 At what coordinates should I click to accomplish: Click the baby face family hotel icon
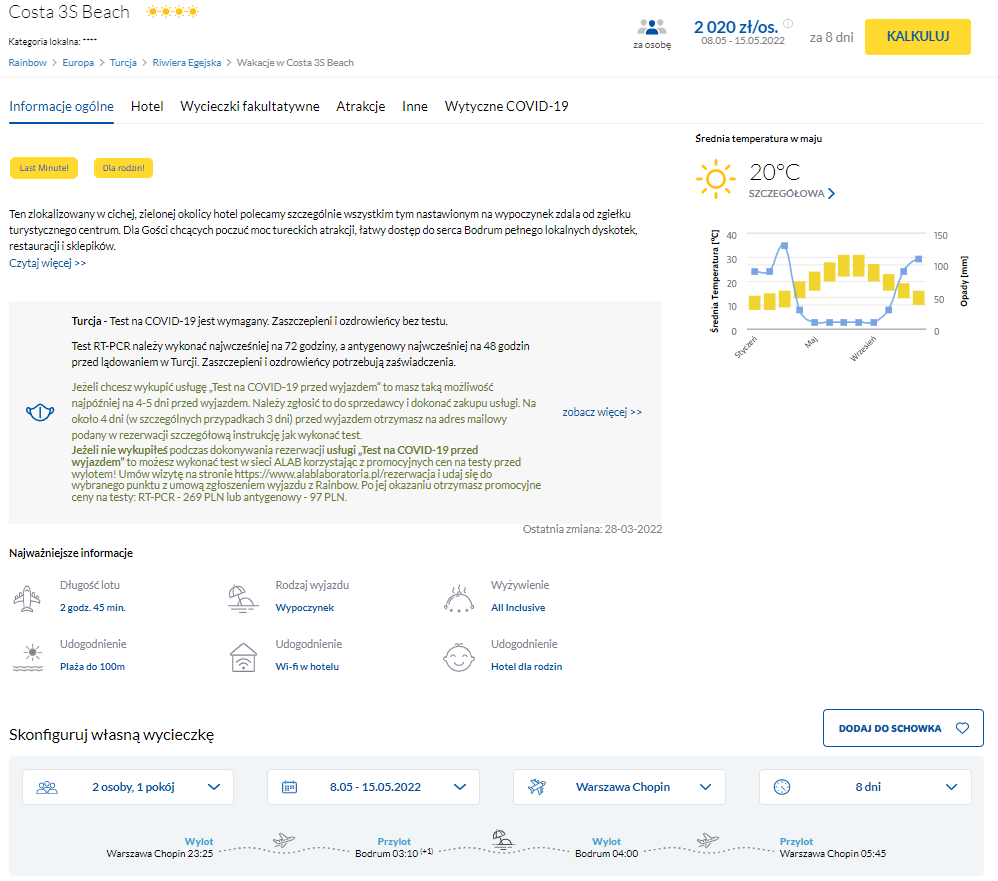click(459, 657)
